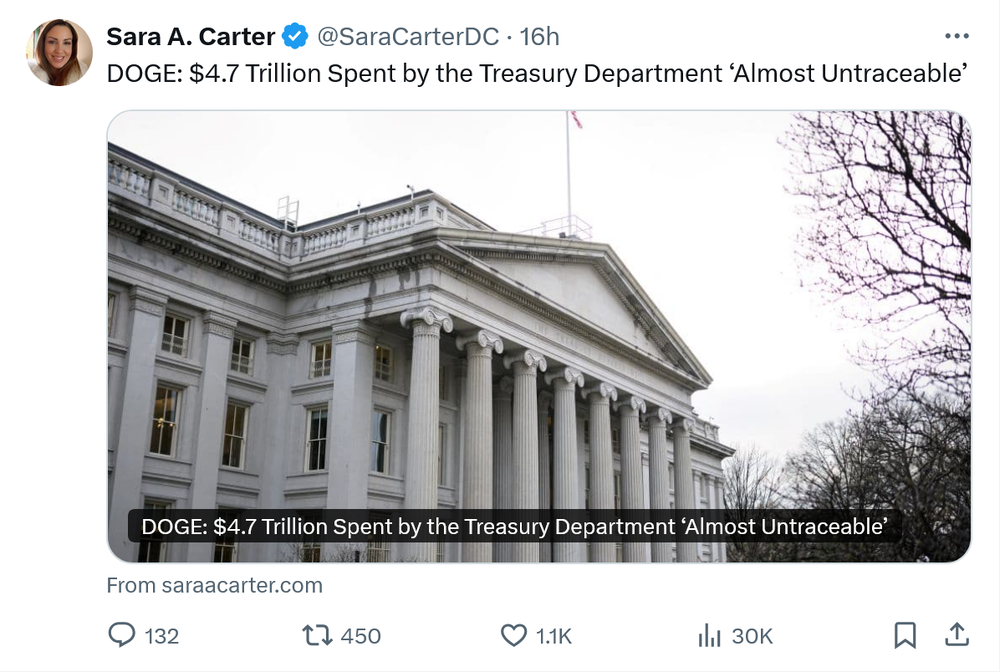Open Sara A. Carter's profile picture
The width and height of the screenshot is (1000, 672).
tap(60, 53)
